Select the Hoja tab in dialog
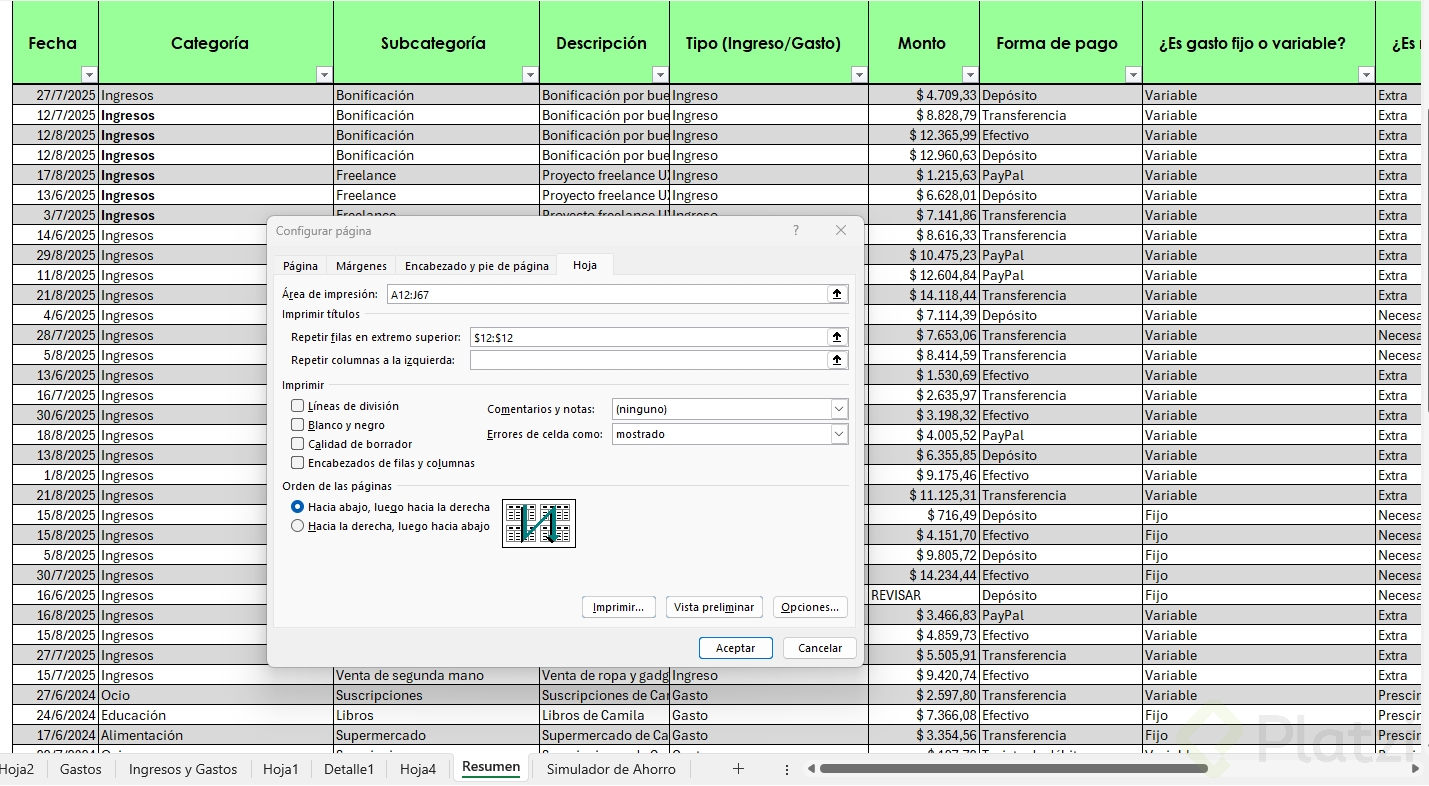Image resolution: width=1429 pixels, height=786 pixels. (x=585, y=265)
